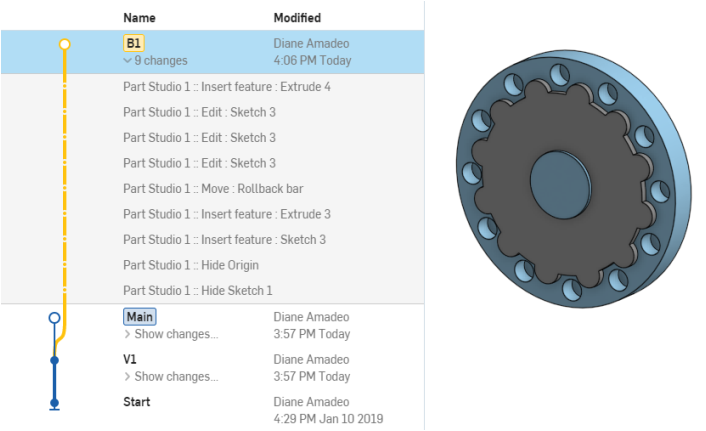Open the Start version row
Viewport: 706px width, 431px height.
point(213,410)
